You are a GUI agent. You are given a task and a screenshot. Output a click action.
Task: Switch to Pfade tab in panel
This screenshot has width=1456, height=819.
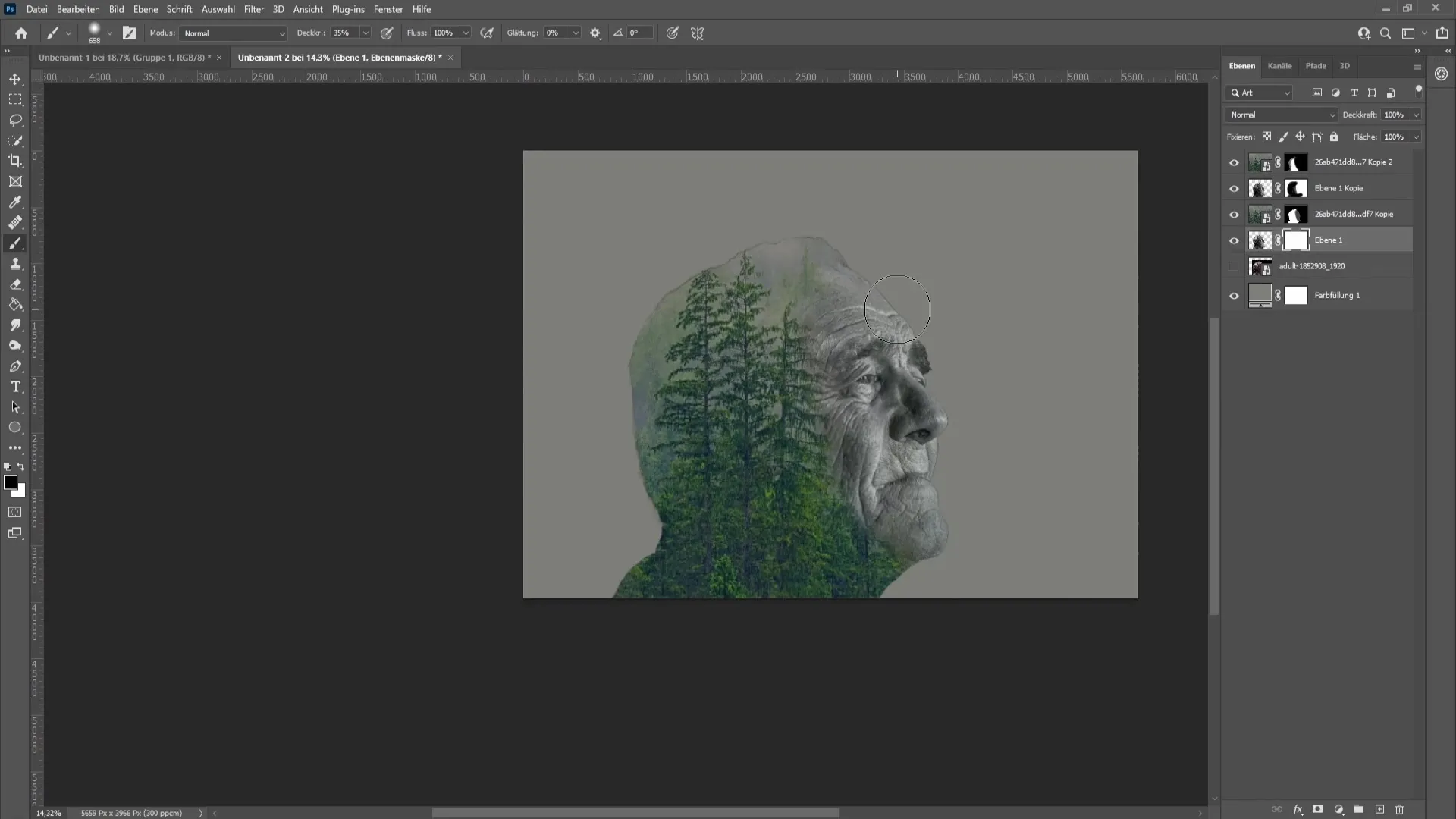point(1315,66)
